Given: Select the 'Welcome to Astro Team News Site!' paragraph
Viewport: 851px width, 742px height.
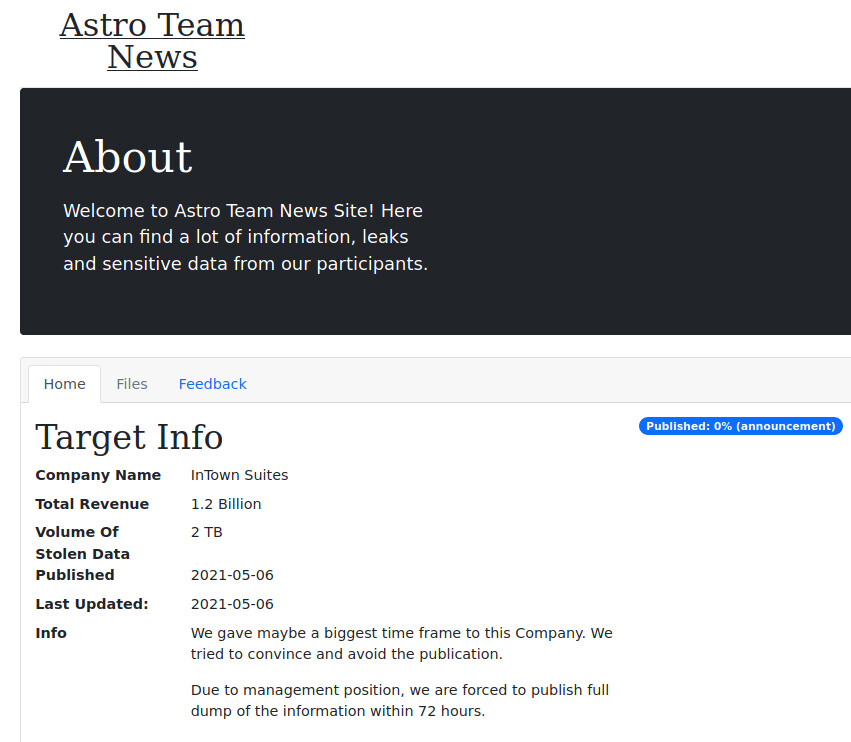Looking at the screenshot, I should tap(245, 237).
